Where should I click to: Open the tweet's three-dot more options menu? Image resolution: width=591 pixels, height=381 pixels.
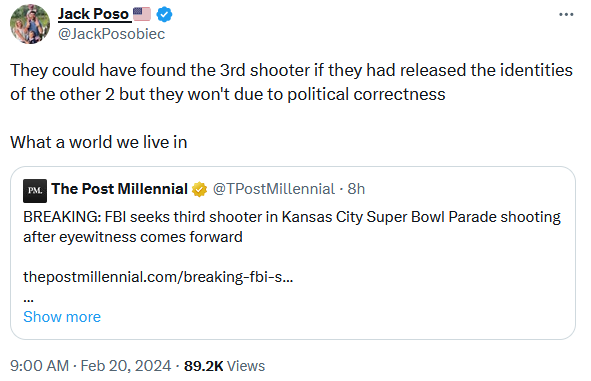pos(566,15)
